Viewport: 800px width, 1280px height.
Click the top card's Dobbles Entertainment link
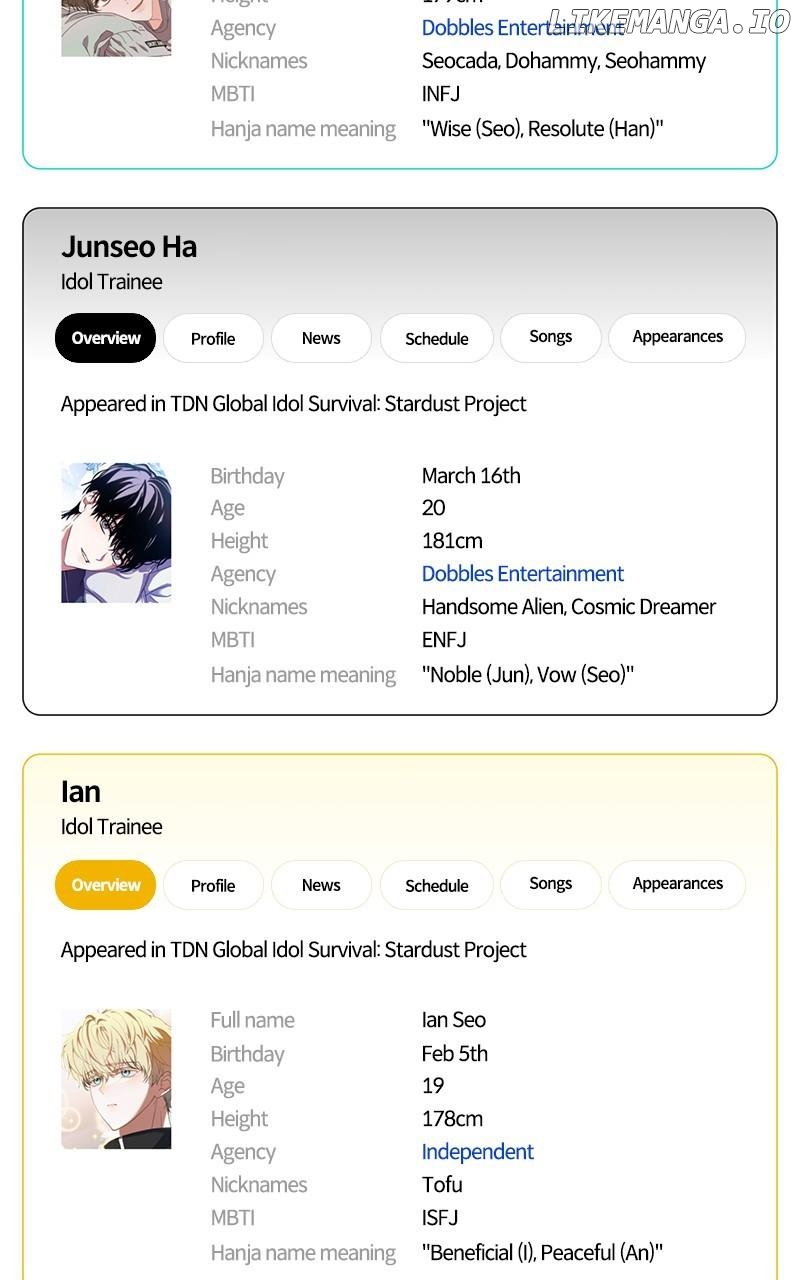(x=500, y=28)
